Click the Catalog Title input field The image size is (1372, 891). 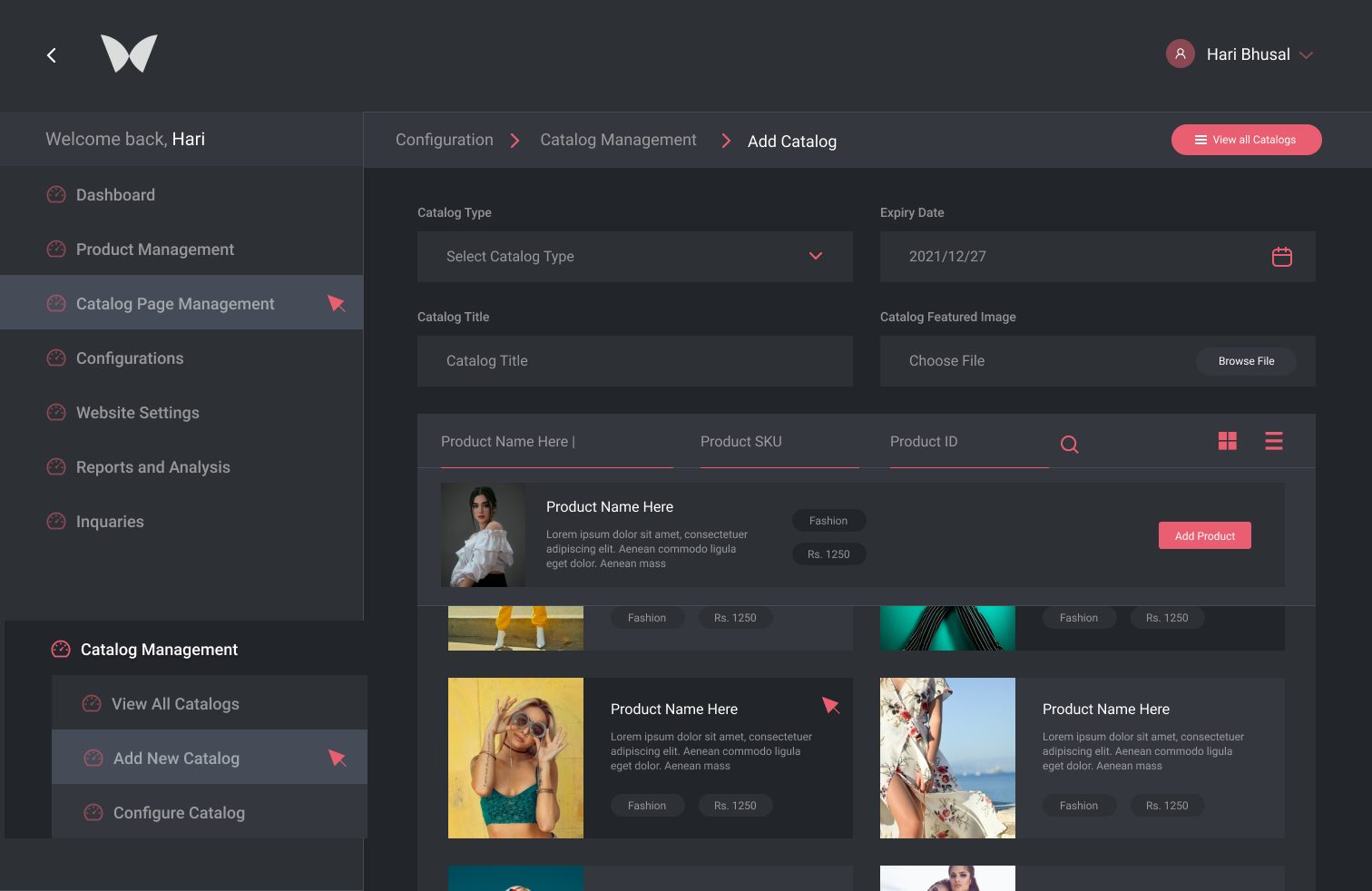pyautogui.click(x=634, y=361)
